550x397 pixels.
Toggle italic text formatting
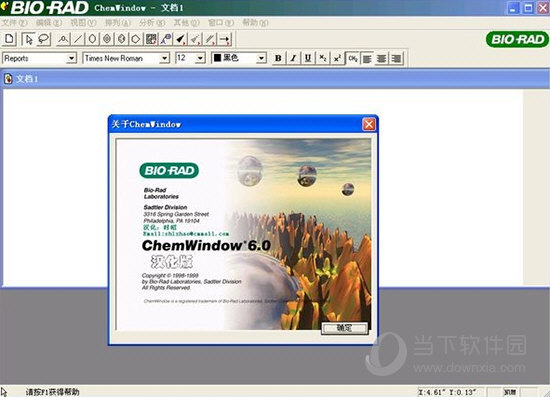293,58
